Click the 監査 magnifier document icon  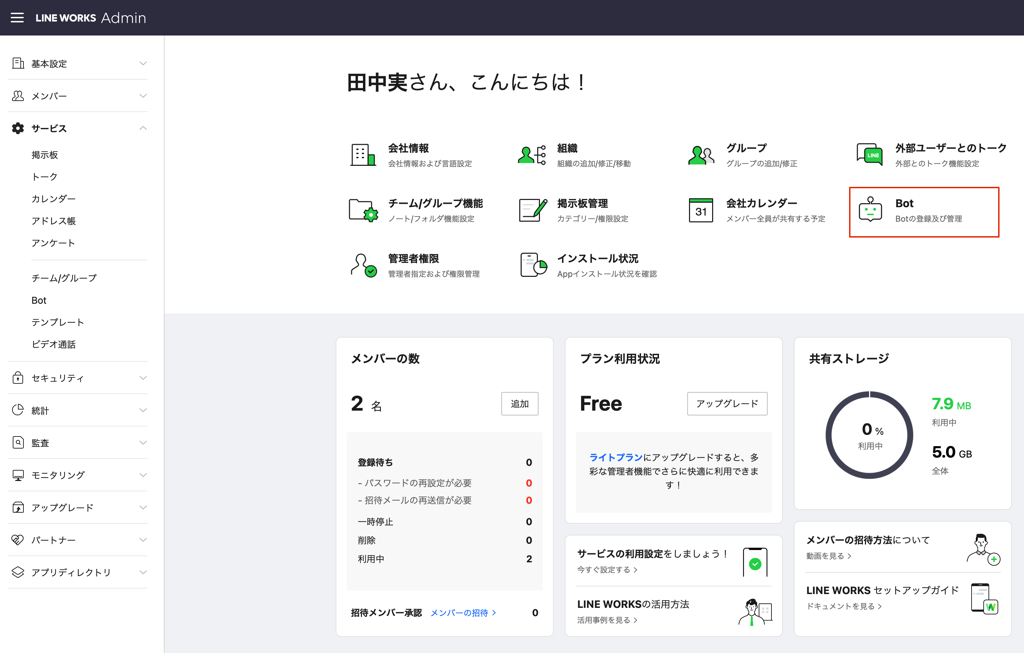click(x=18, y=443)
